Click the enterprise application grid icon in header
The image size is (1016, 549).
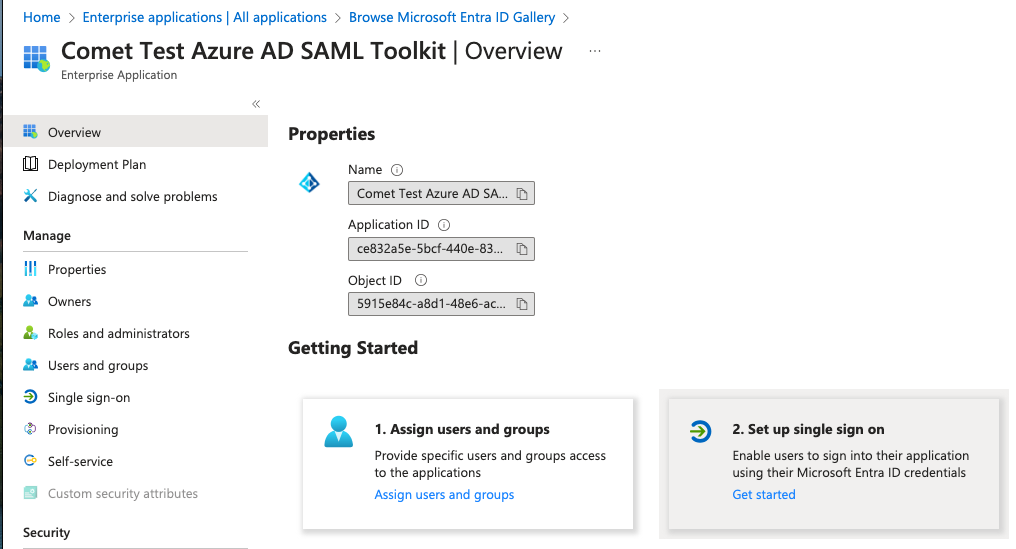[36, 58]
